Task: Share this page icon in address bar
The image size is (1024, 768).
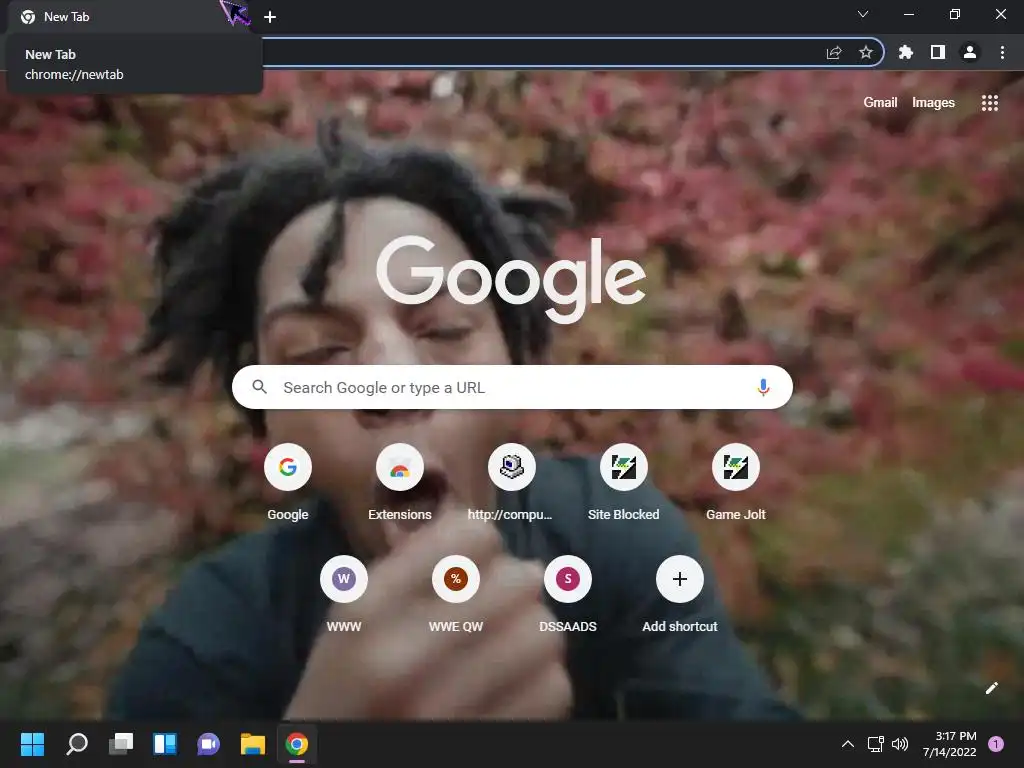Action: point(834,53)
